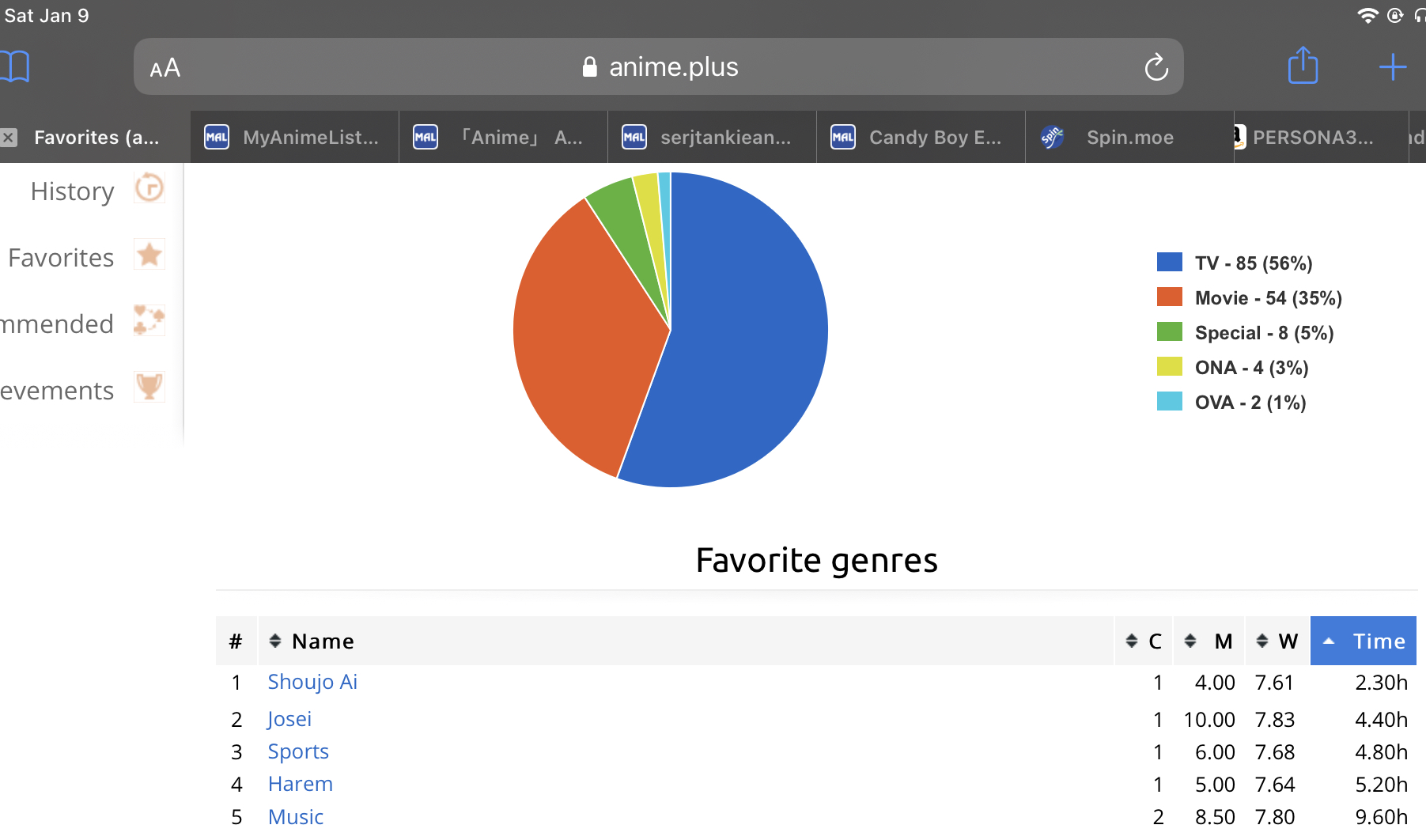Tap the reload page icon
Screen dimensions: 1426x840
1156,67
